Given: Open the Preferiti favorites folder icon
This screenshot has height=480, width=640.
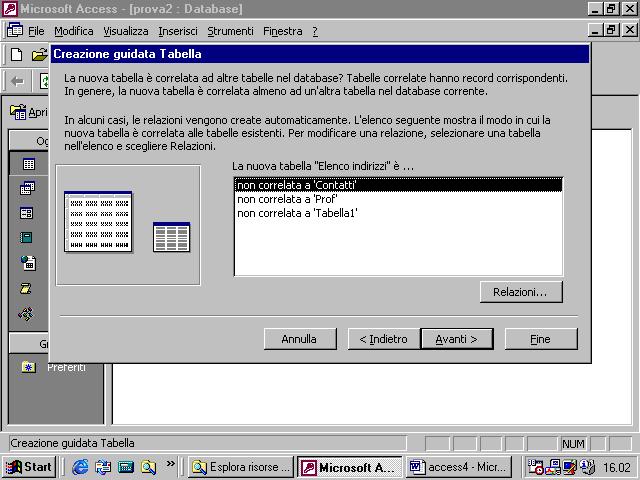Looking at the screenshot, I should 29,367.
